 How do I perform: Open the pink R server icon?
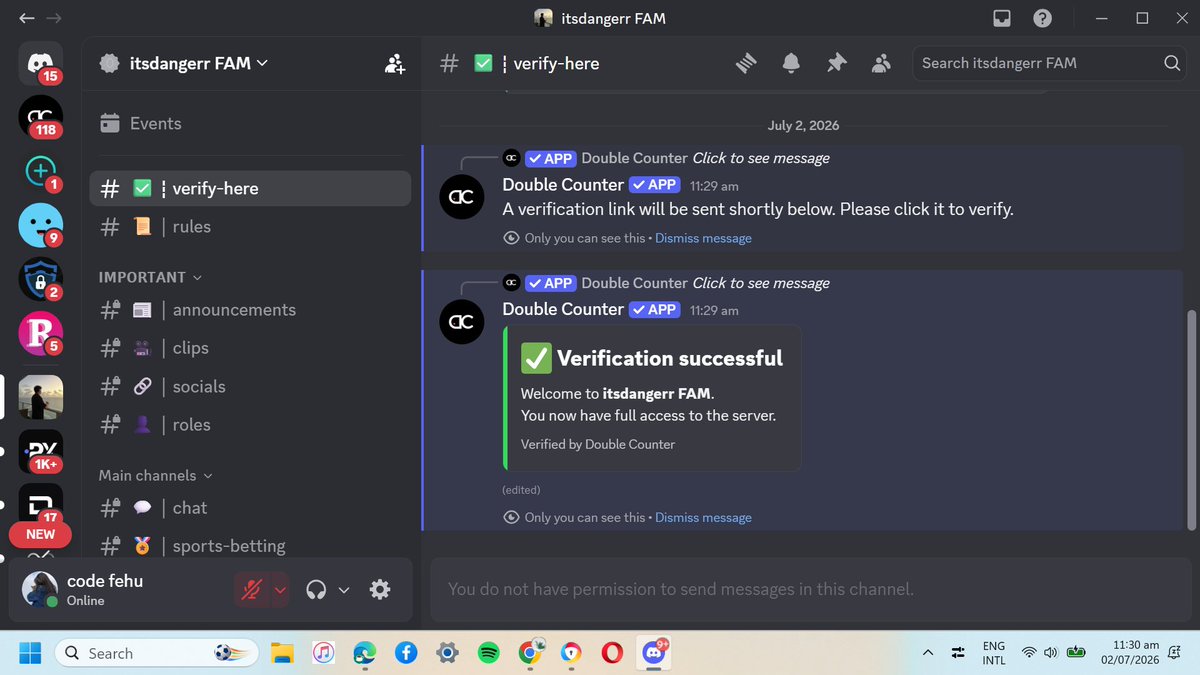[40, 333]
